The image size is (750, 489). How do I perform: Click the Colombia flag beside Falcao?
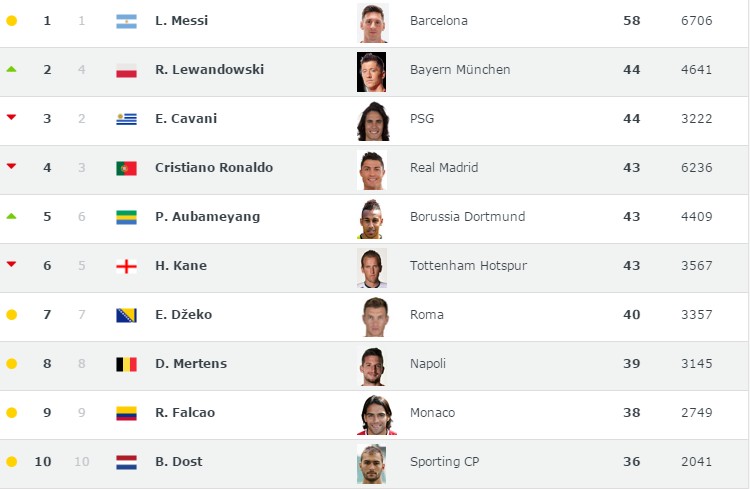126,413
